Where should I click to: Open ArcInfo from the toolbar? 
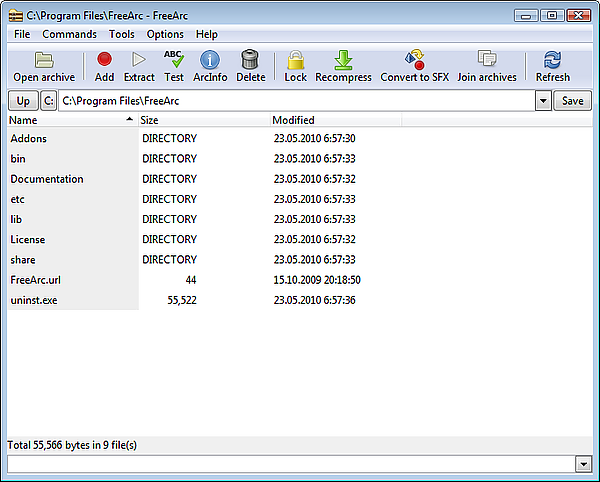pyautogui.click(x=209, y=60)
